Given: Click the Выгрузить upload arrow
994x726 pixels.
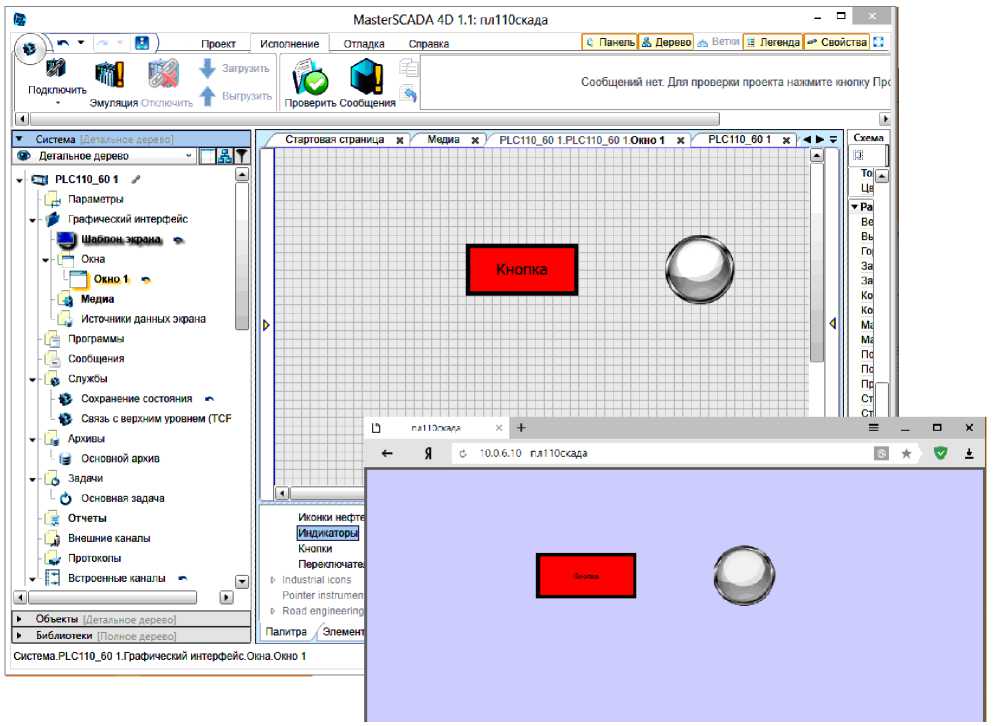Looking at the screenshot, I should point(207,96).
